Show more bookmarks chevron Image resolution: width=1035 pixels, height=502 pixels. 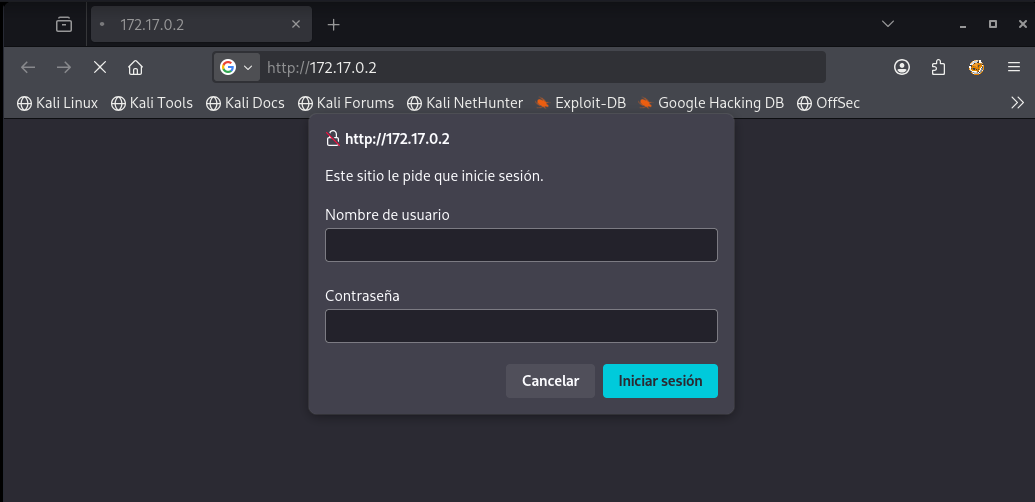1017,102
